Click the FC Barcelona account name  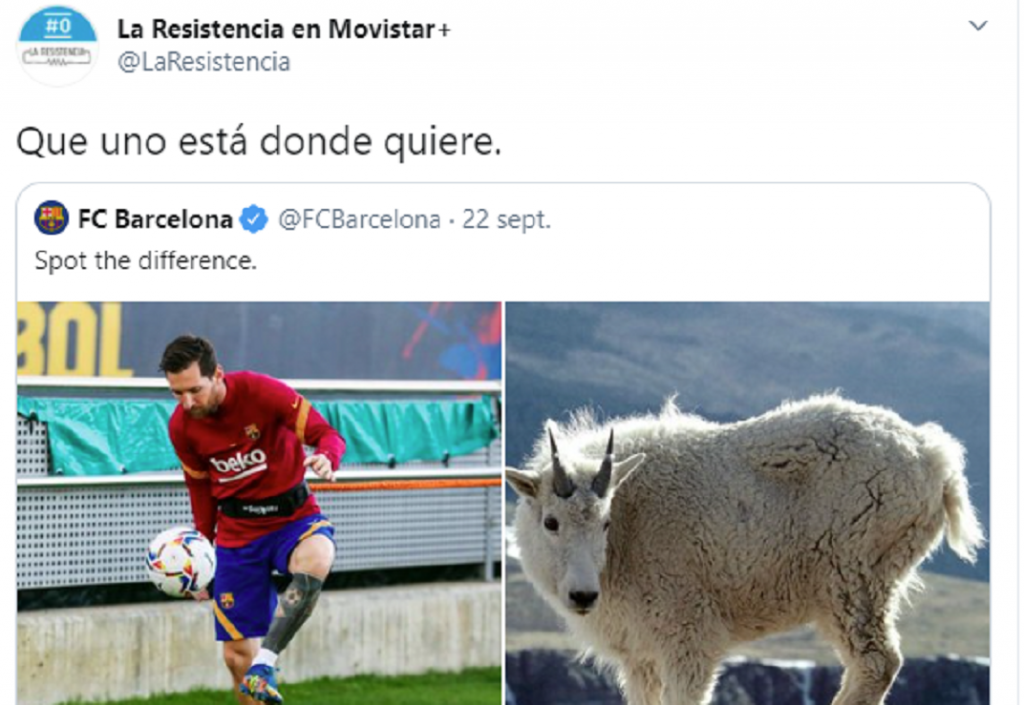point(155,219)
